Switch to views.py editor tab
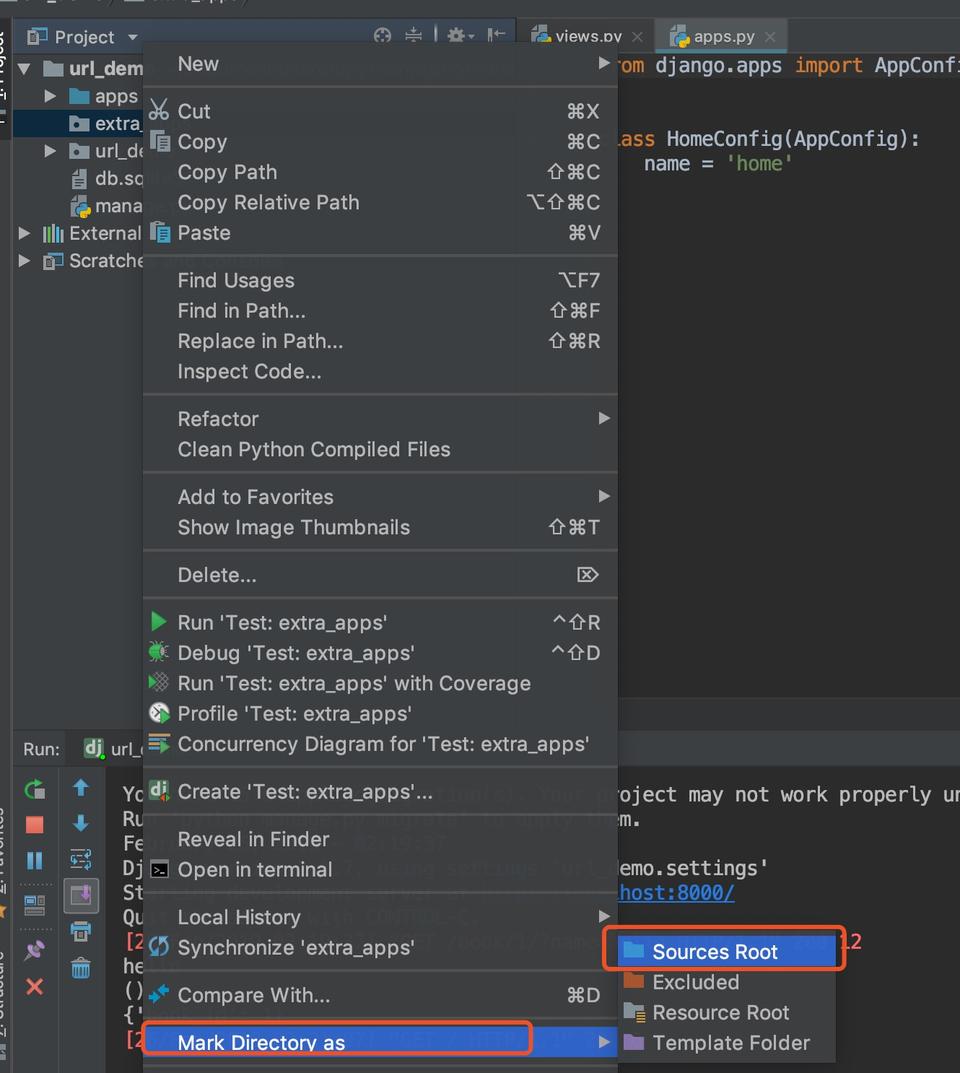 coord(587,36)
